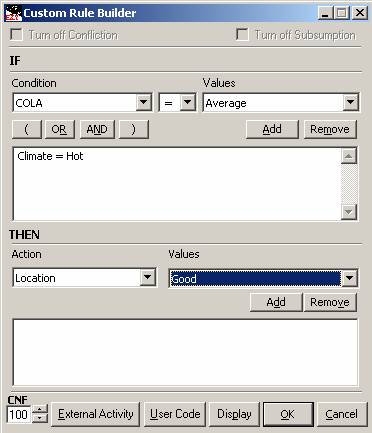372x433 pixels.
Task: Select the Climate = Hot condition line
Action: 50,156
